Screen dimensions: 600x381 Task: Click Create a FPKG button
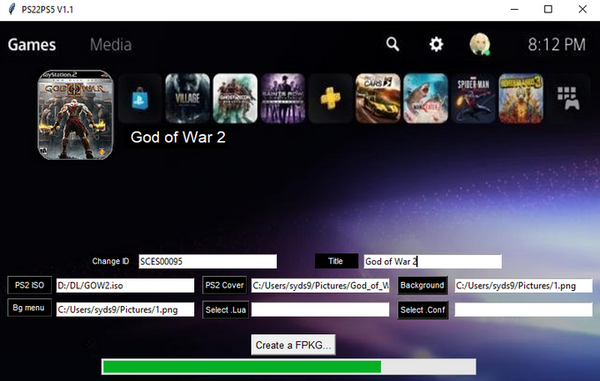point(293,345)
